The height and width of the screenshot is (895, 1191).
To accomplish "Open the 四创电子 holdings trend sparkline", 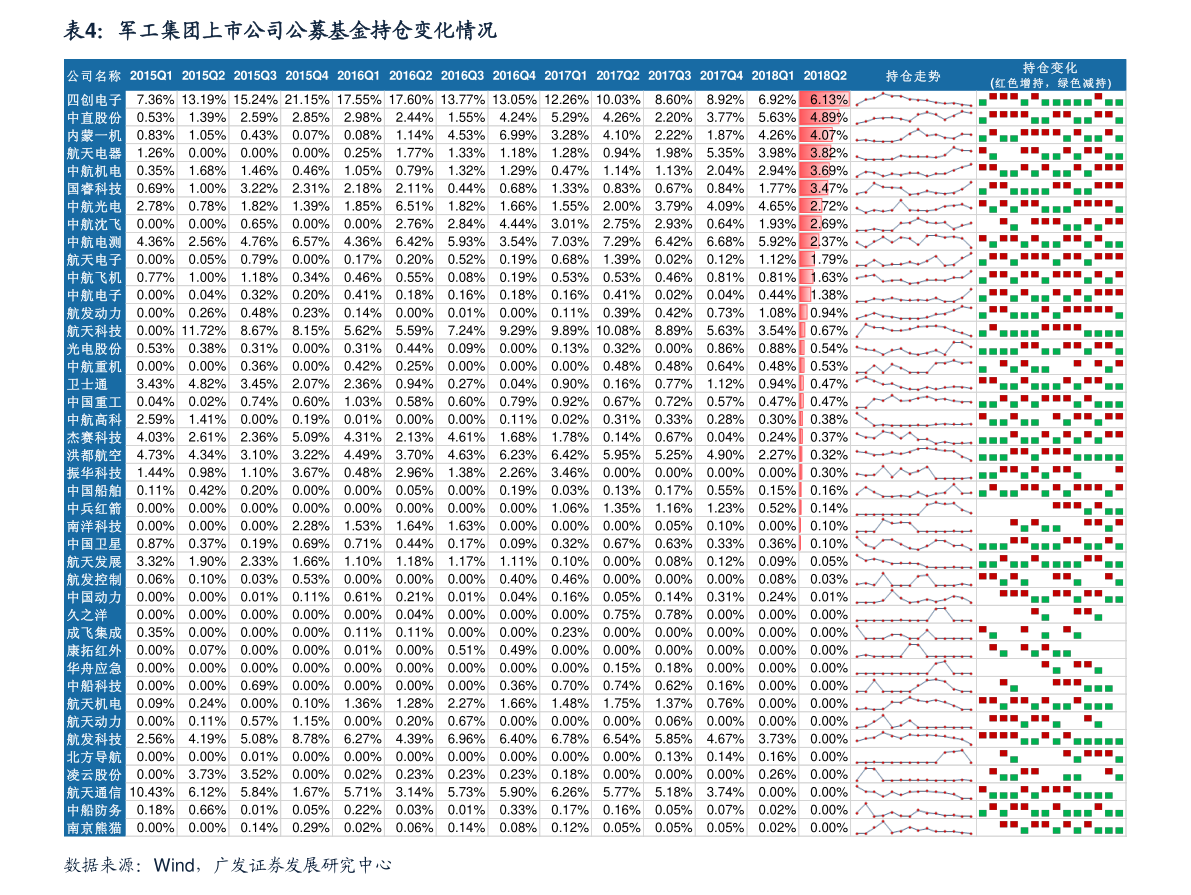I will [913, 100].
